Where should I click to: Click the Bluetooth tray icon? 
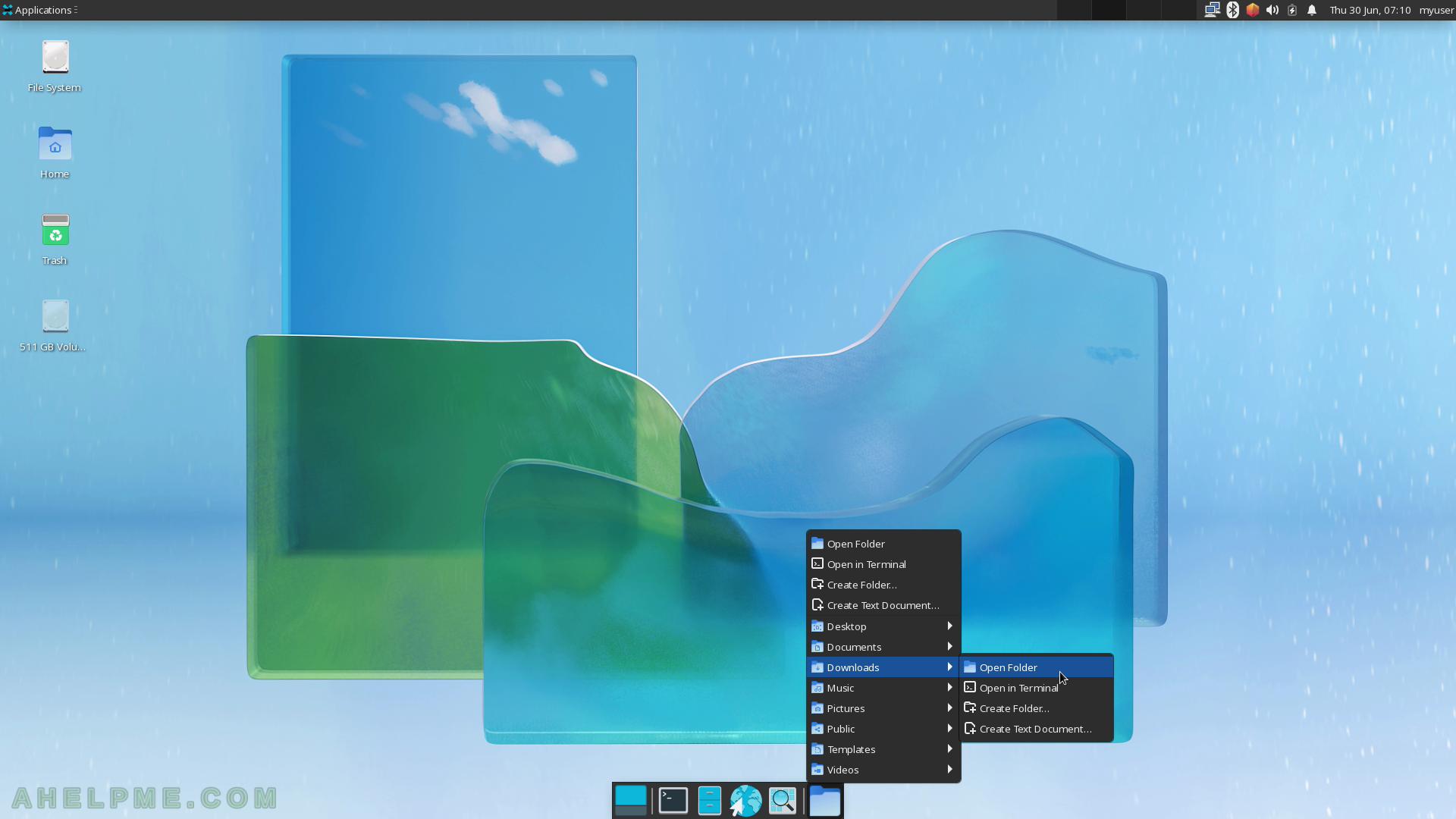click(1233, 10)
